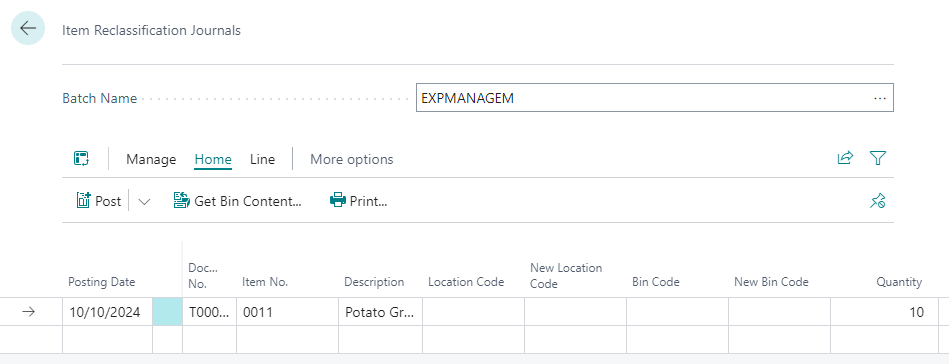
Task: Edit the Posting Date 10/10/2024 cell
Action: tap(107, 312)
